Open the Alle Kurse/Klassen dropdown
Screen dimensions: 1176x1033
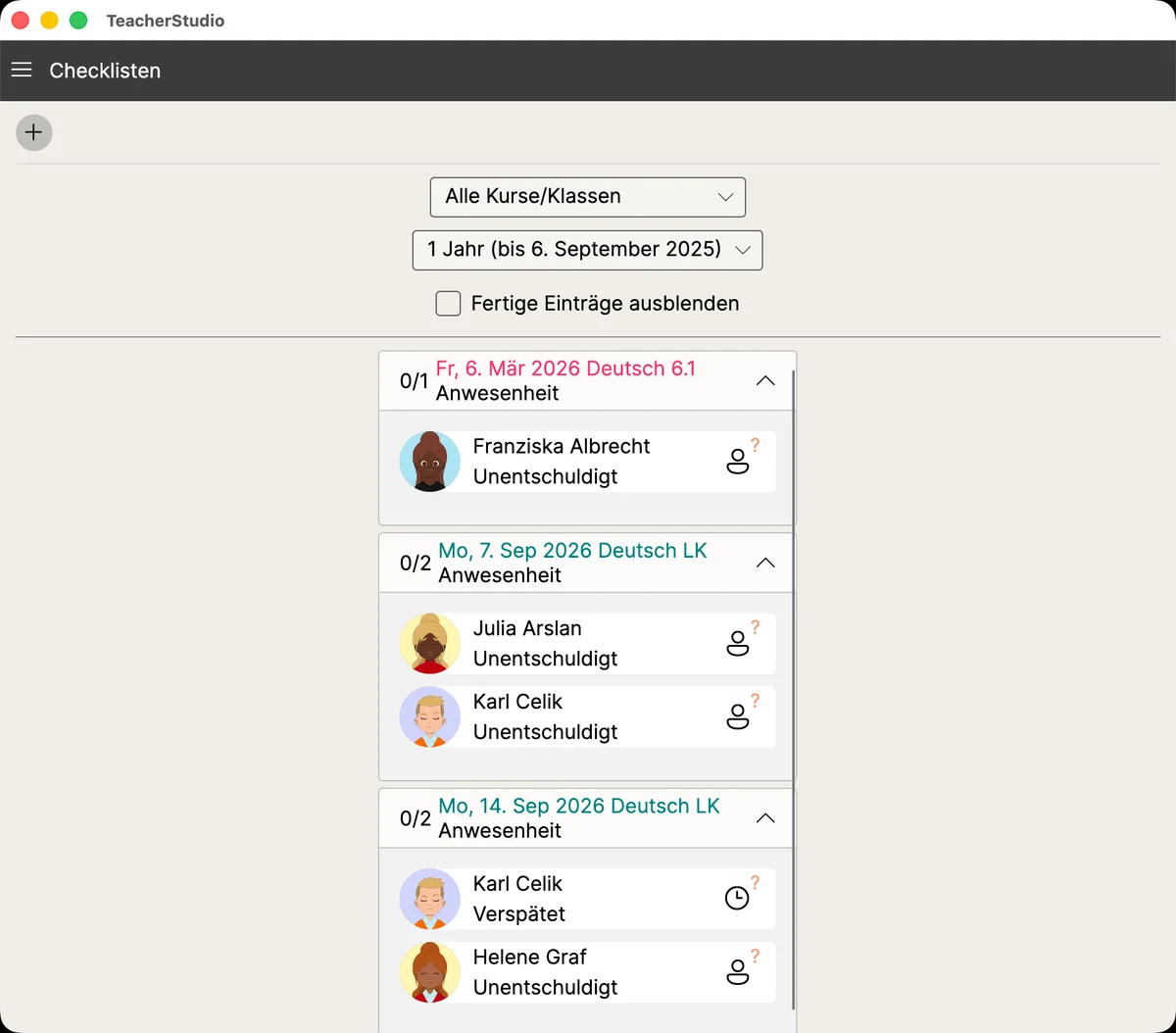(x=588, y=196)
